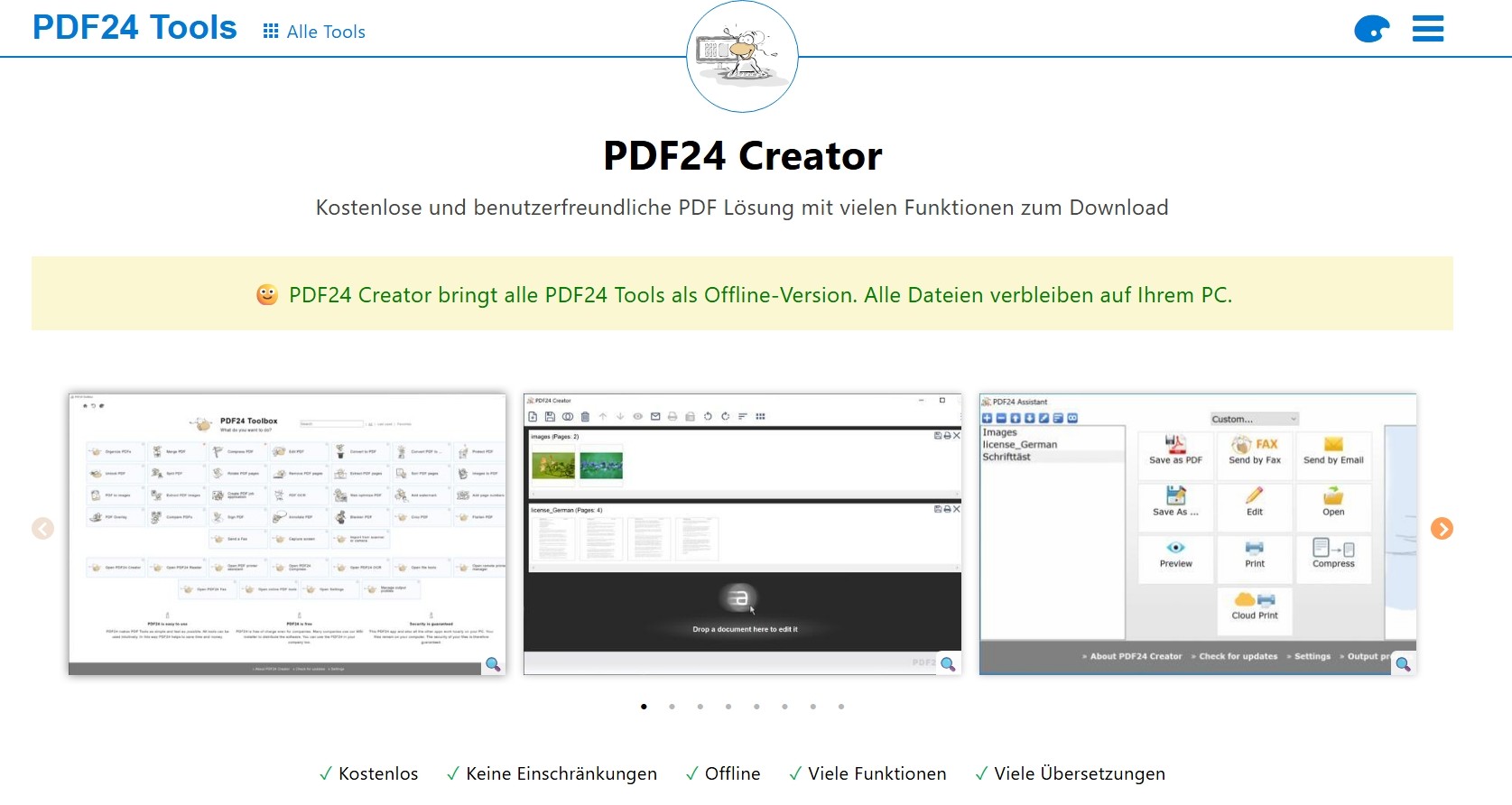This screenshot has height=805, width=1512.
Task: Click the color palette theme icon
Action: click(1371, 30)
